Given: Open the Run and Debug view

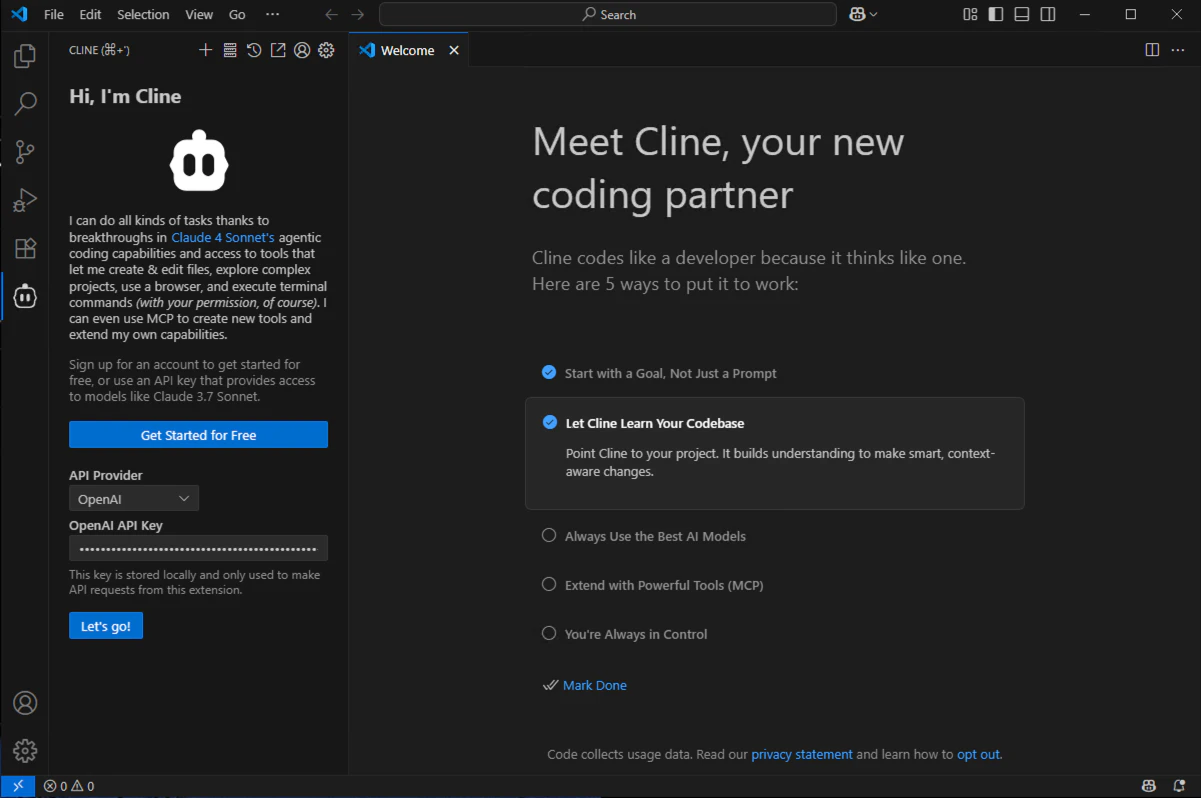Looking at the screenshot, I should point(25,200).
